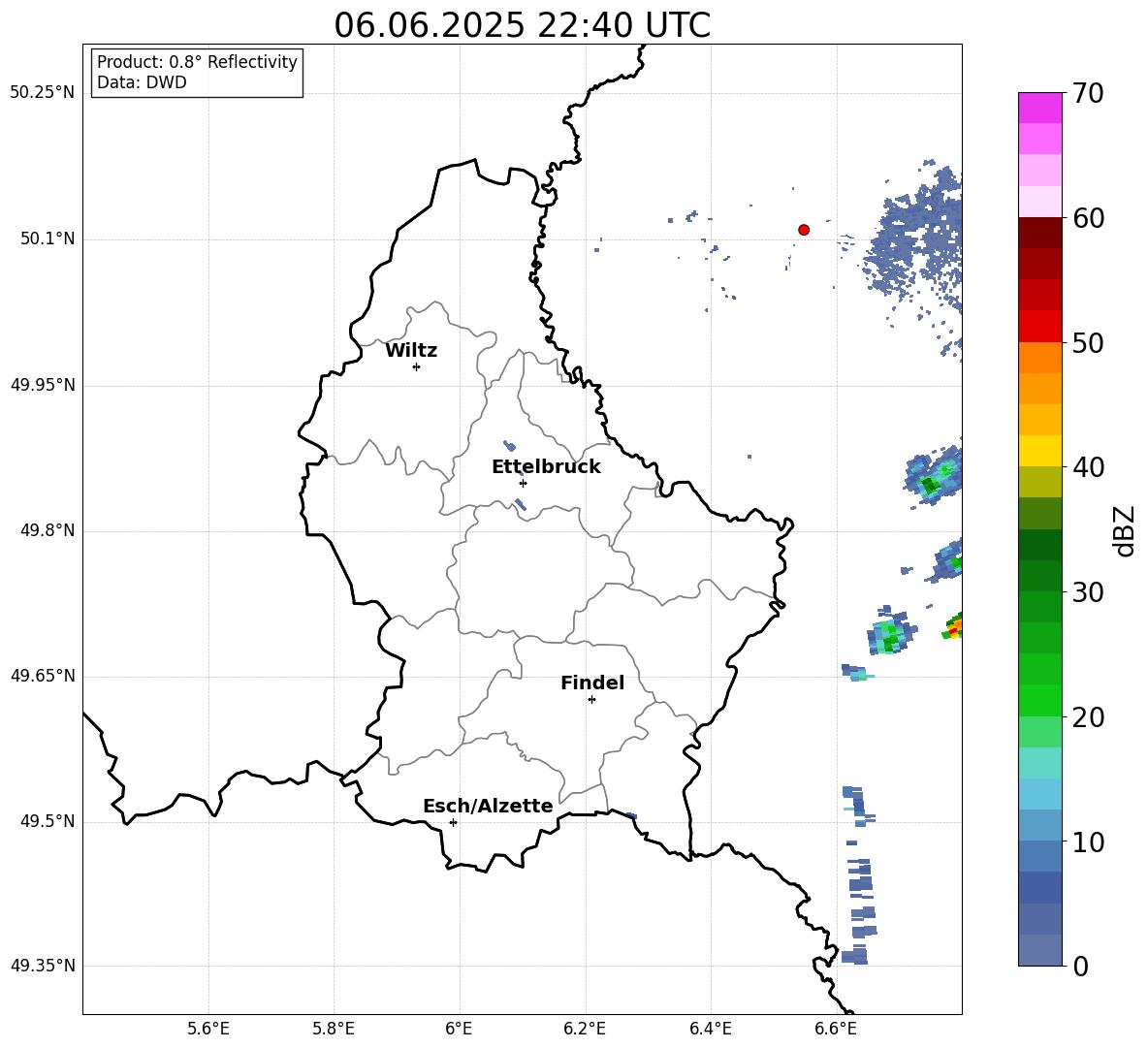Click the 5.6°E longitude label
Image resolution: width=1148 pixels, height=1048 pixels.
coord(208,1029)
